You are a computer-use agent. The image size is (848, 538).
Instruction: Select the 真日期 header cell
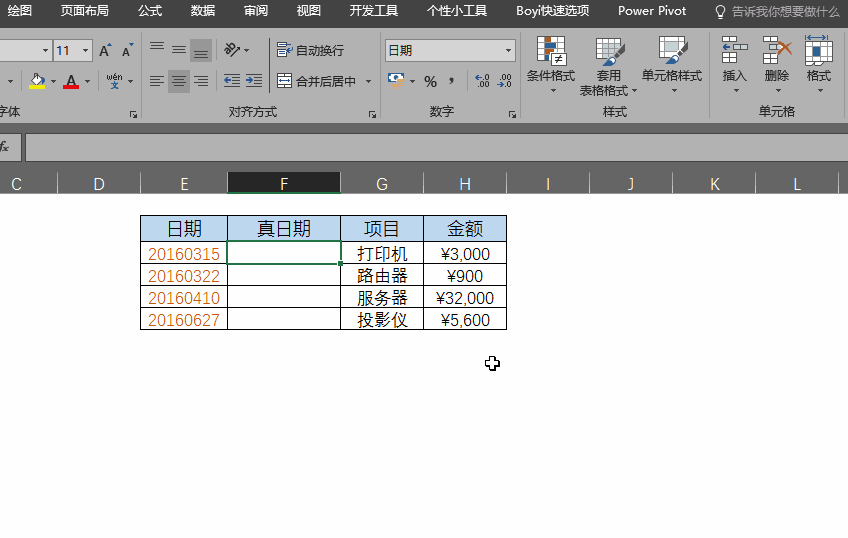click(284, 229)
